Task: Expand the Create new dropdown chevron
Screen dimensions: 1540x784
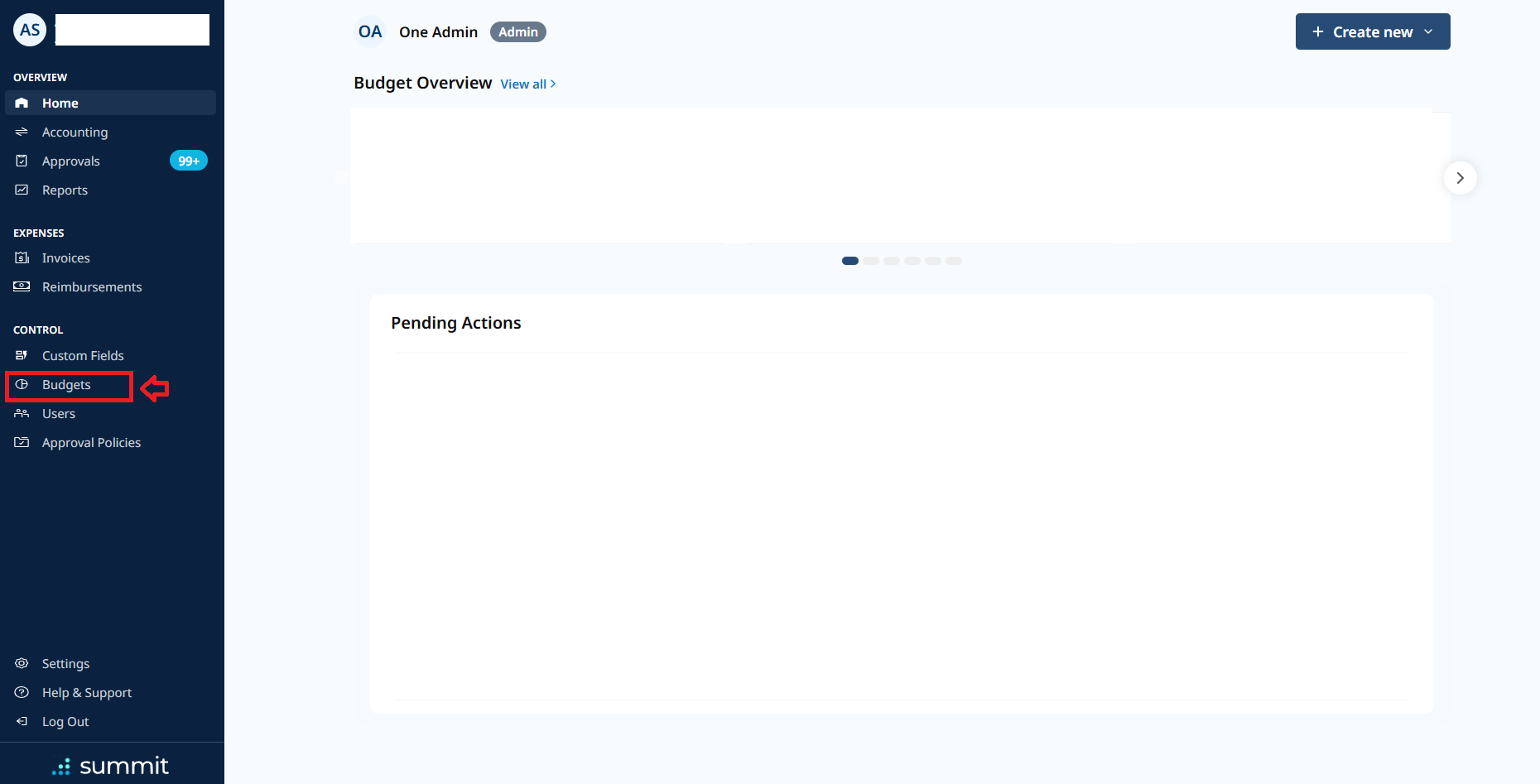Action: point(1428,31)
